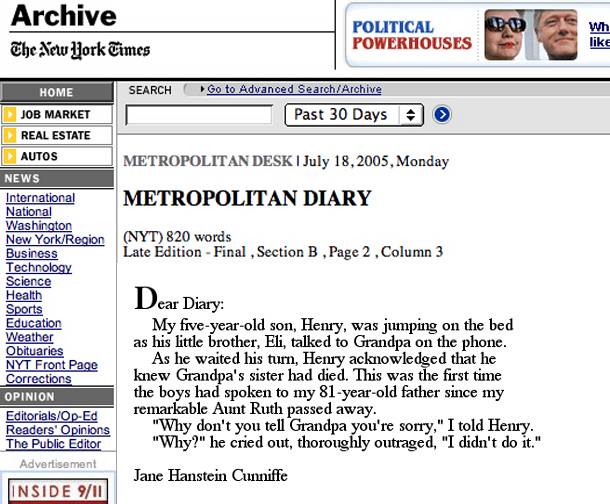Screen dimensions: 610x504
Task: Open Editorials/Op-Ed under Opinion
Action: [51, 417]
